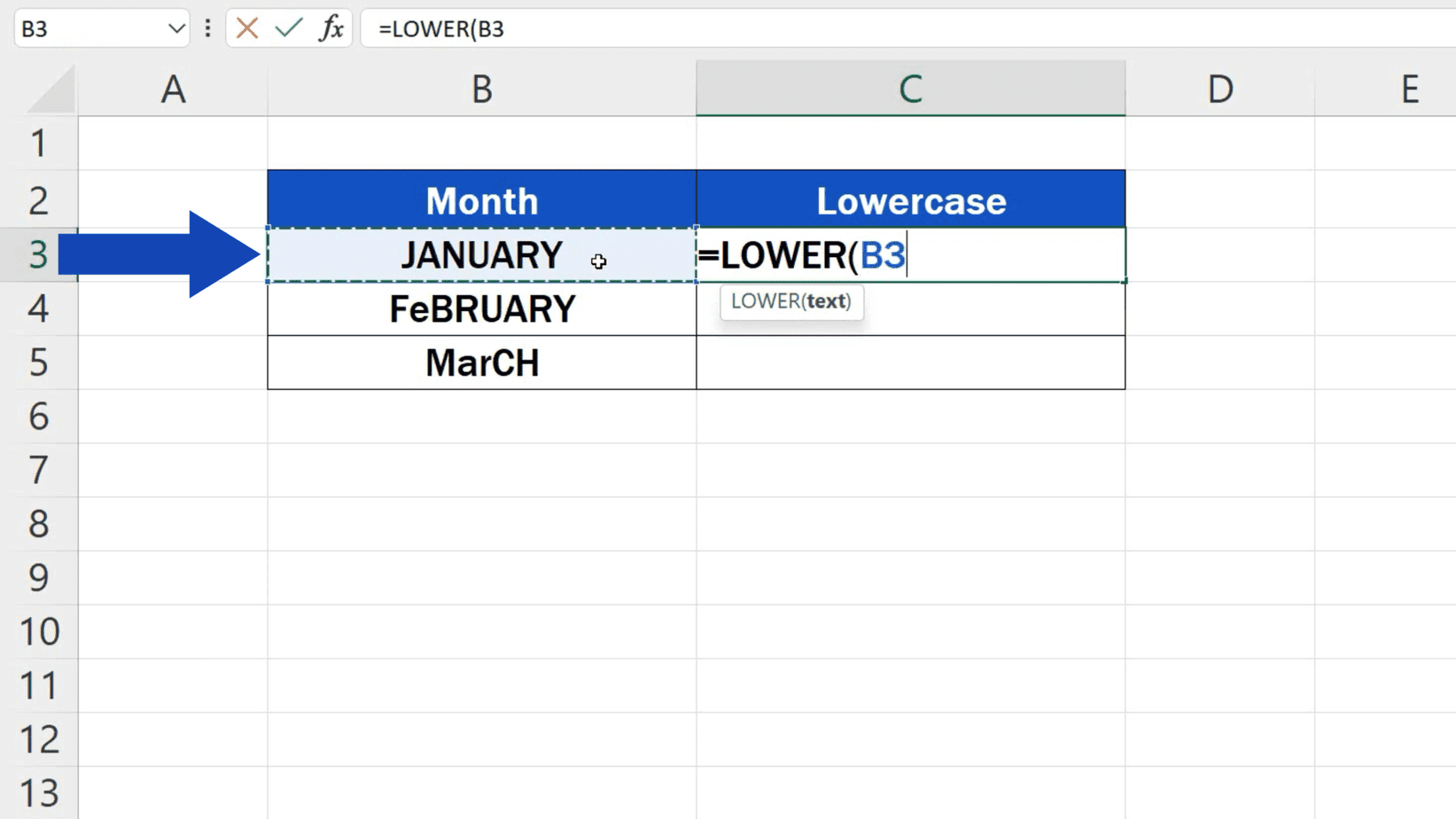Select the cell containing MarCH
The height and width of the screenshot is (819, 1456).
(481, 363)
